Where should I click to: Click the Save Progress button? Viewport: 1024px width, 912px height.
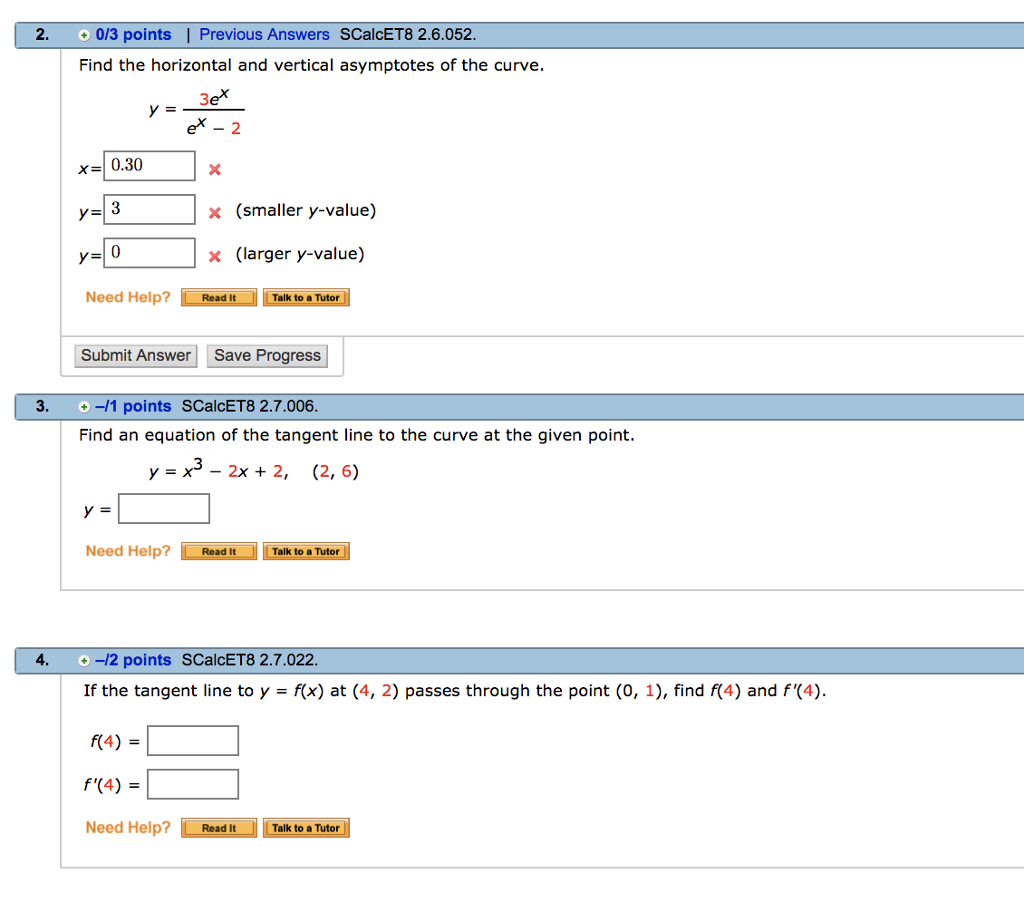pyautogui.click(x=267, y=355)
